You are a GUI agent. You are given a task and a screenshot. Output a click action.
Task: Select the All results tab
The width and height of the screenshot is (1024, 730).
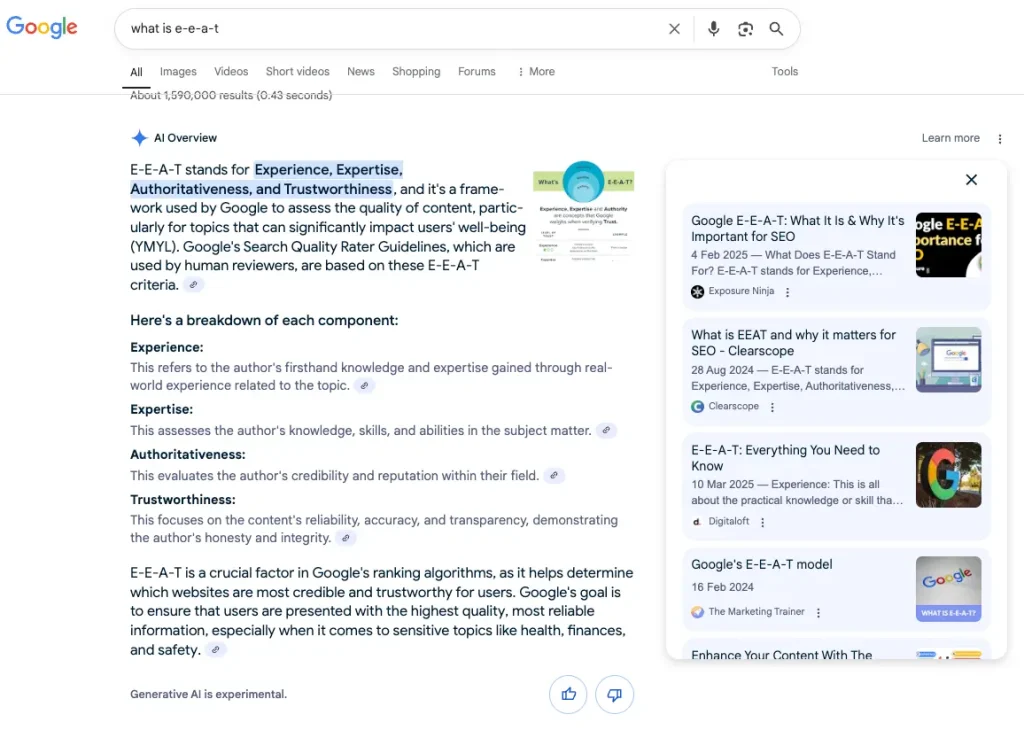point(136,72)
